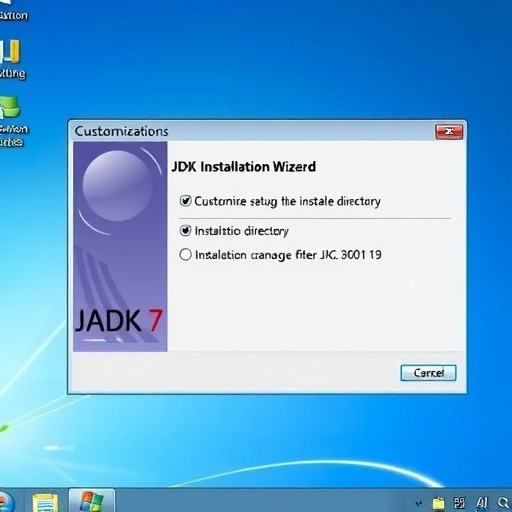Click the small arrow icon in tray
This screenshot has width=512, height=512.
pos(419,503)
